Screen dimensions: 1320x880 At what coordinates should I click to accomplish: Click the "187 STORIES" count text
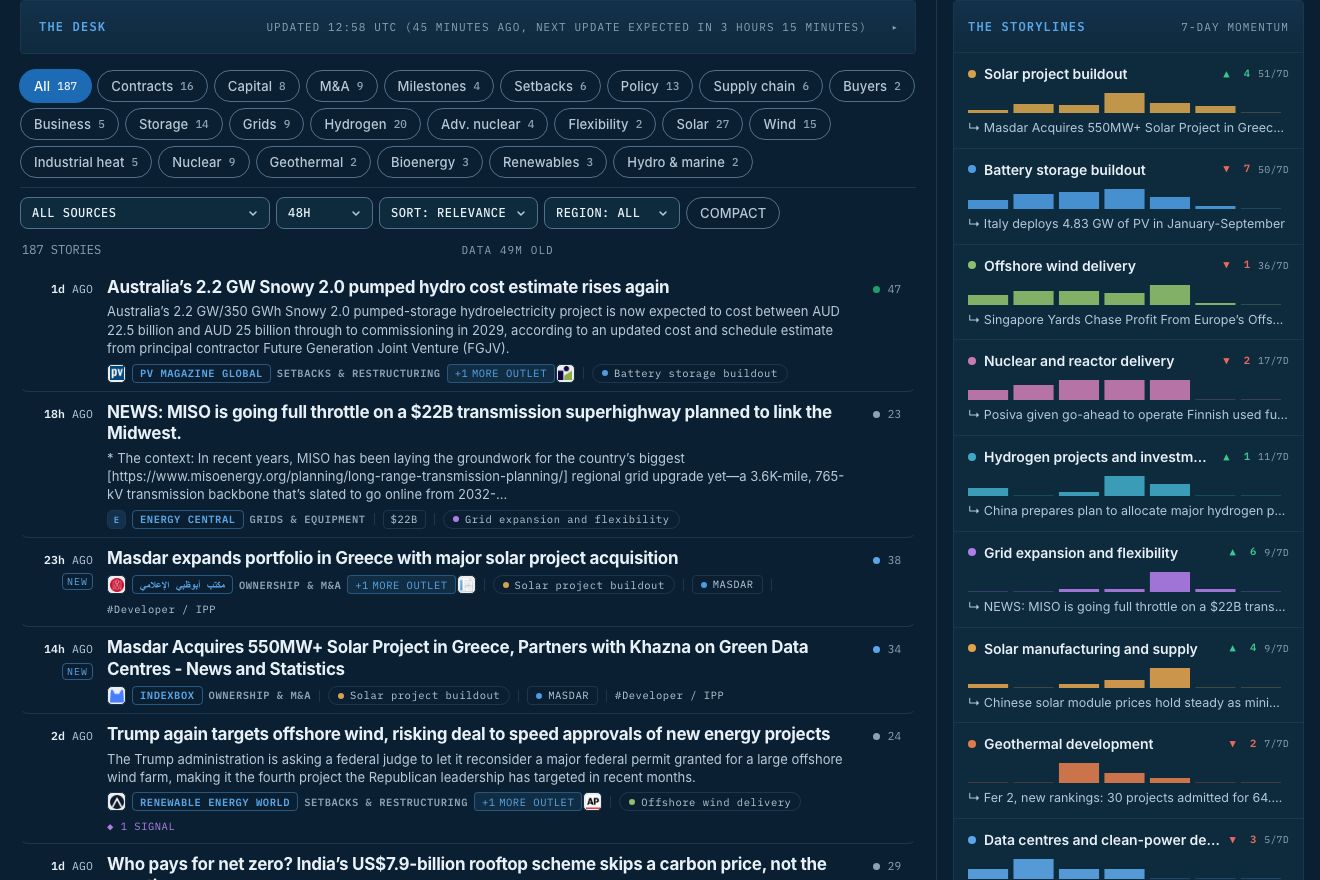tap(61, 250)
